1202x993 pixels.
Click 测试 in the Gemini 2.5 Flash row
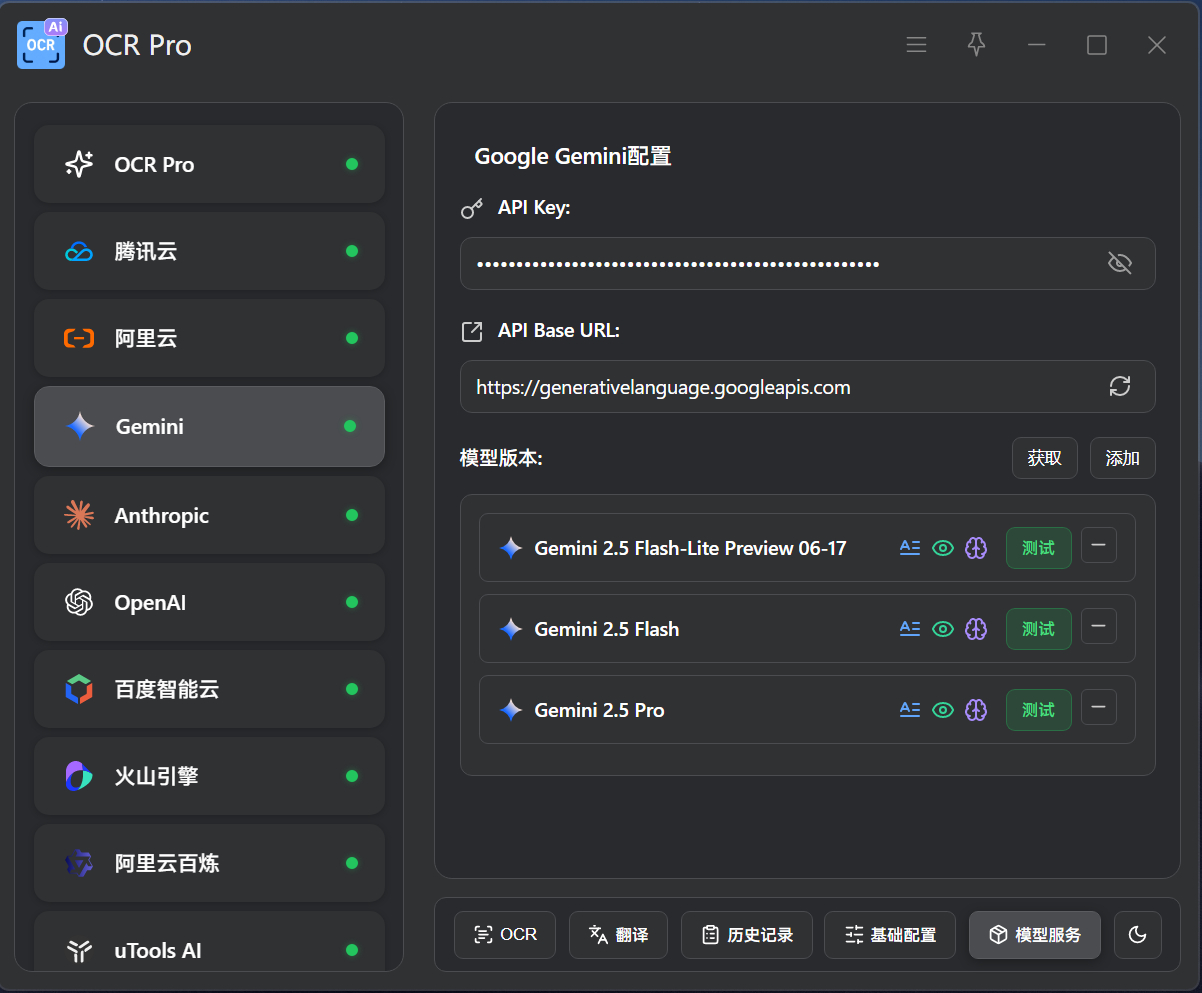(1039, 629)
